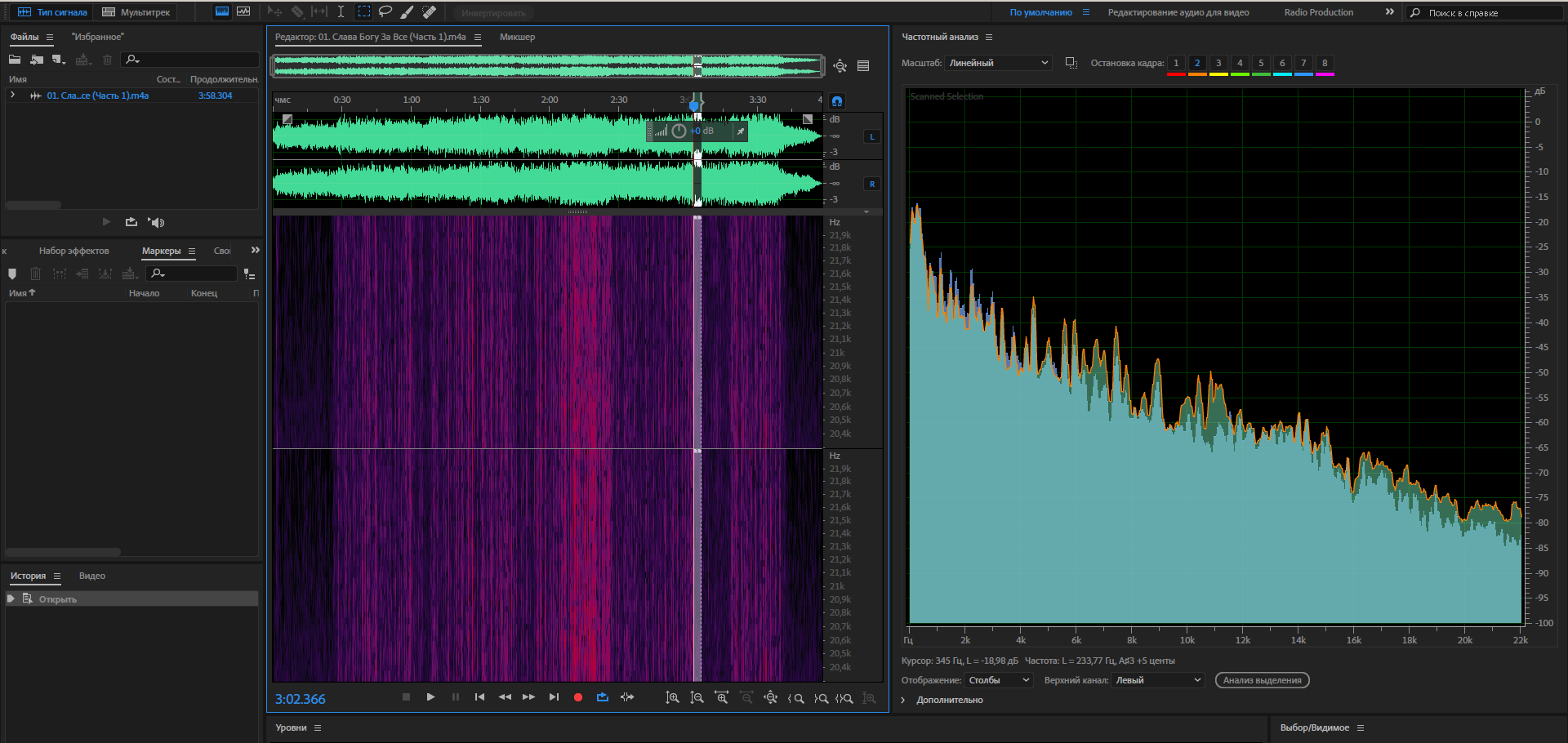Switch to Мультитрек view
The height and width of the screenshot is (743, 1568).
tap(136, 12)
